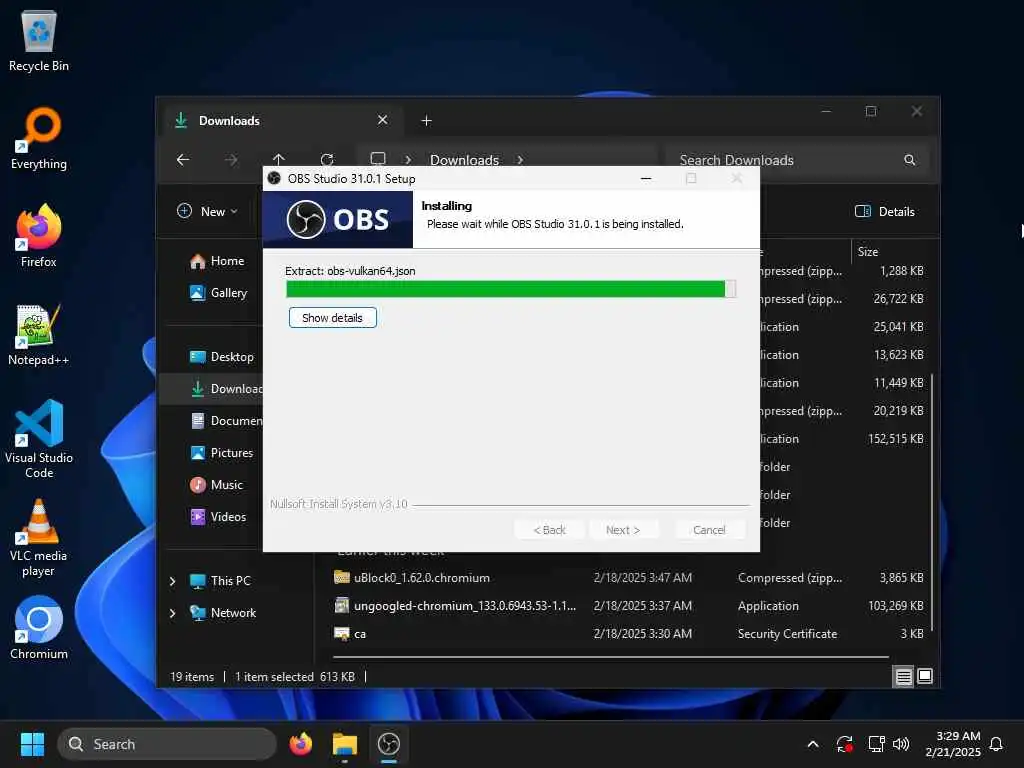Toggle the Details pane in Explorer
Viewport: 1024px width, 768px height.
[x=885, y=211]
